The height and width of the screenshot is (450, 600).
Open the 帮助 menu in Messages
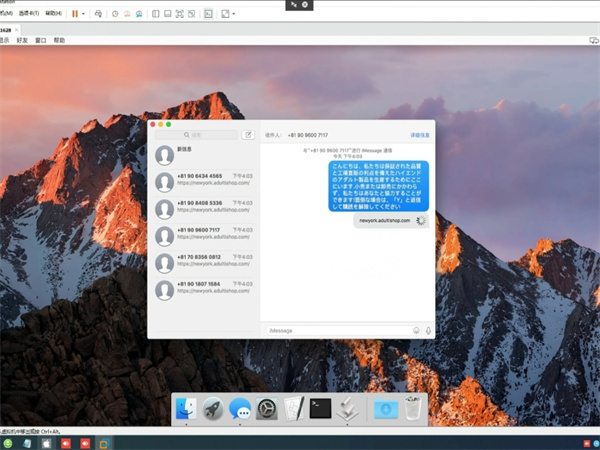point(59,41)
